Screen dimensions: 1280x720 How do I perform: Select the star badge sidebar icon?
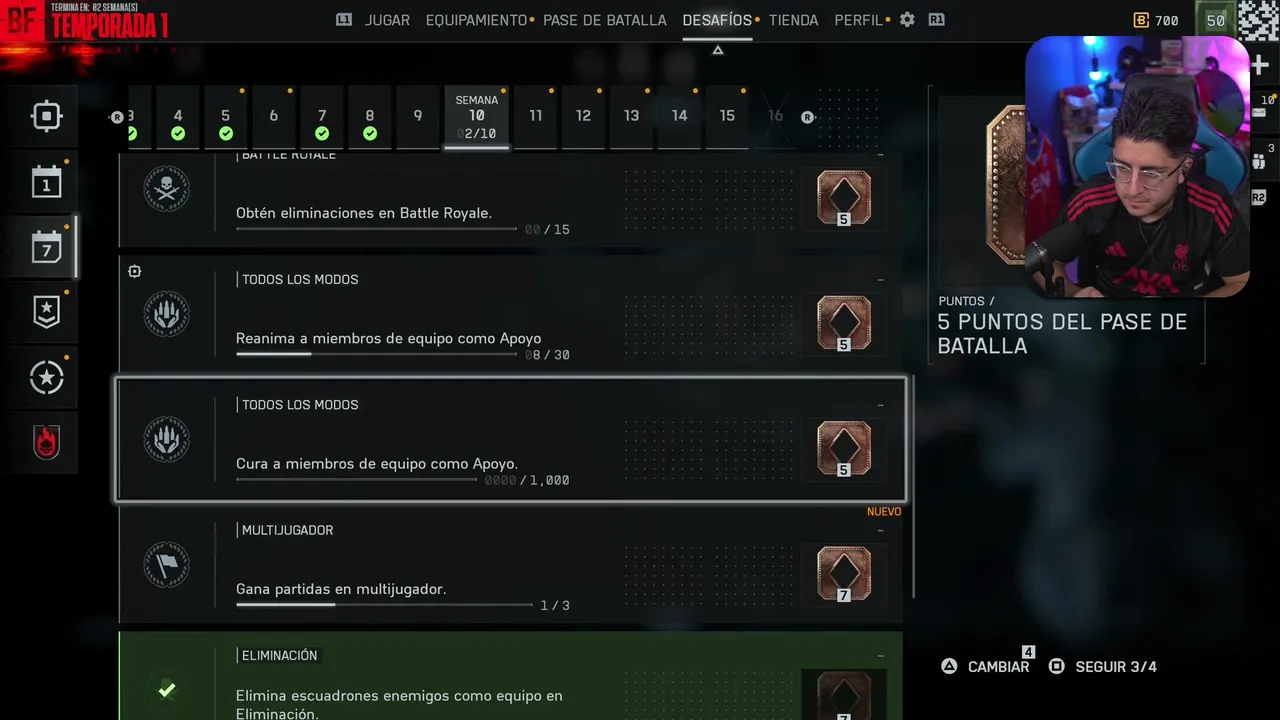pyautogui.click(x=46, y=312)
